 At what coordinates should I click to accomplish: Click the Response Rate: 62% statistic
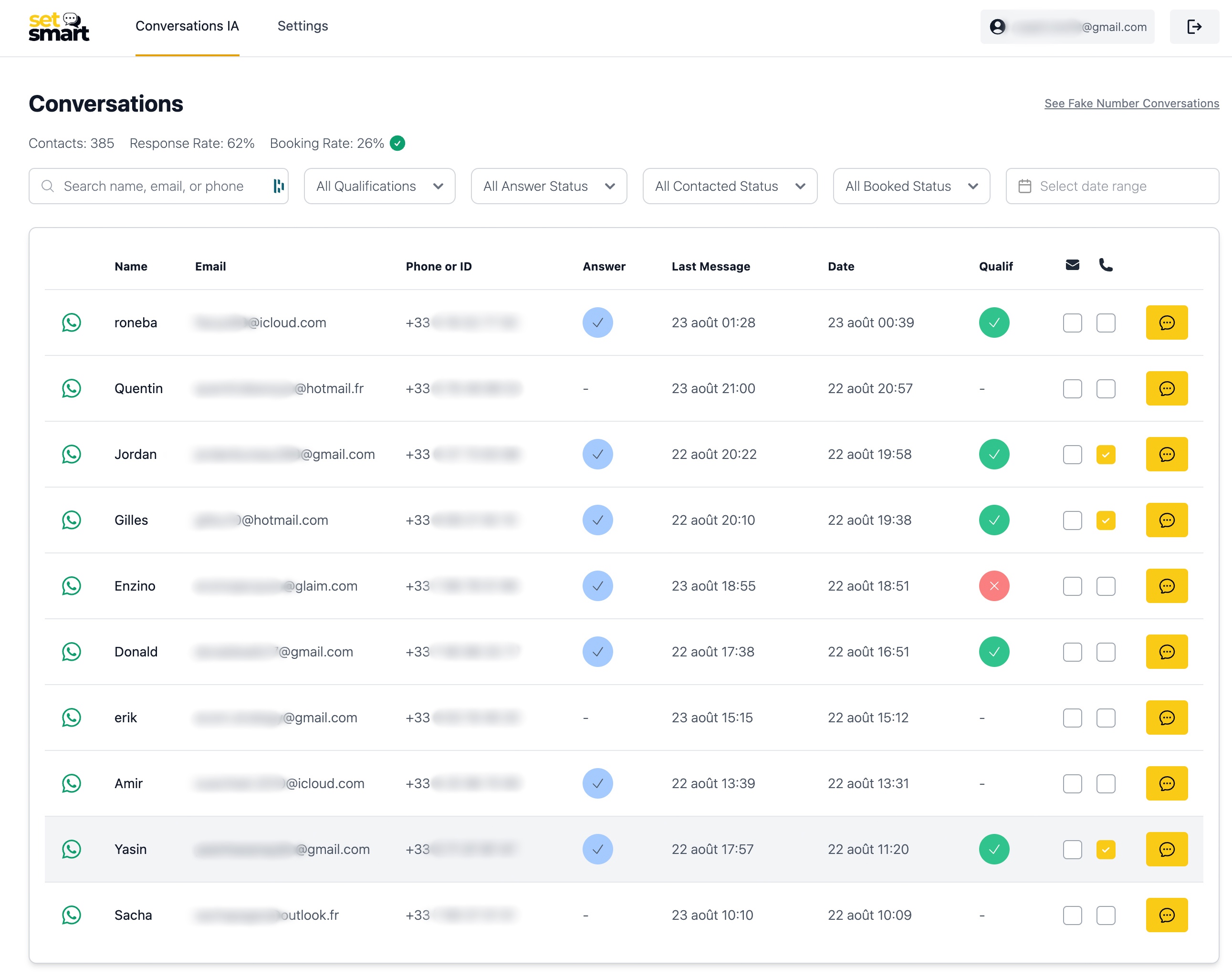(191, 143)
